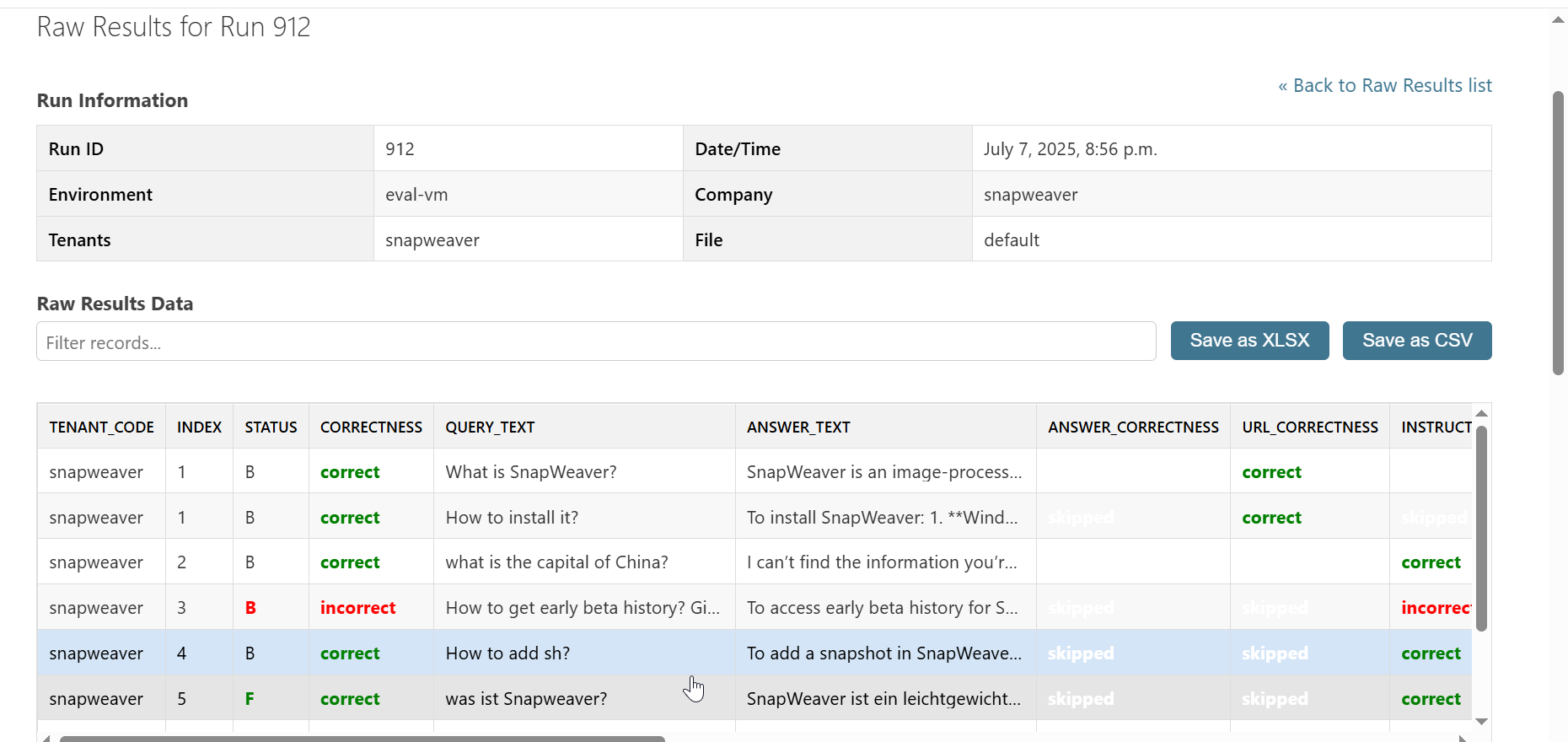
Task: Export results with Save as CSV
Action: (x=1416, y=341)
